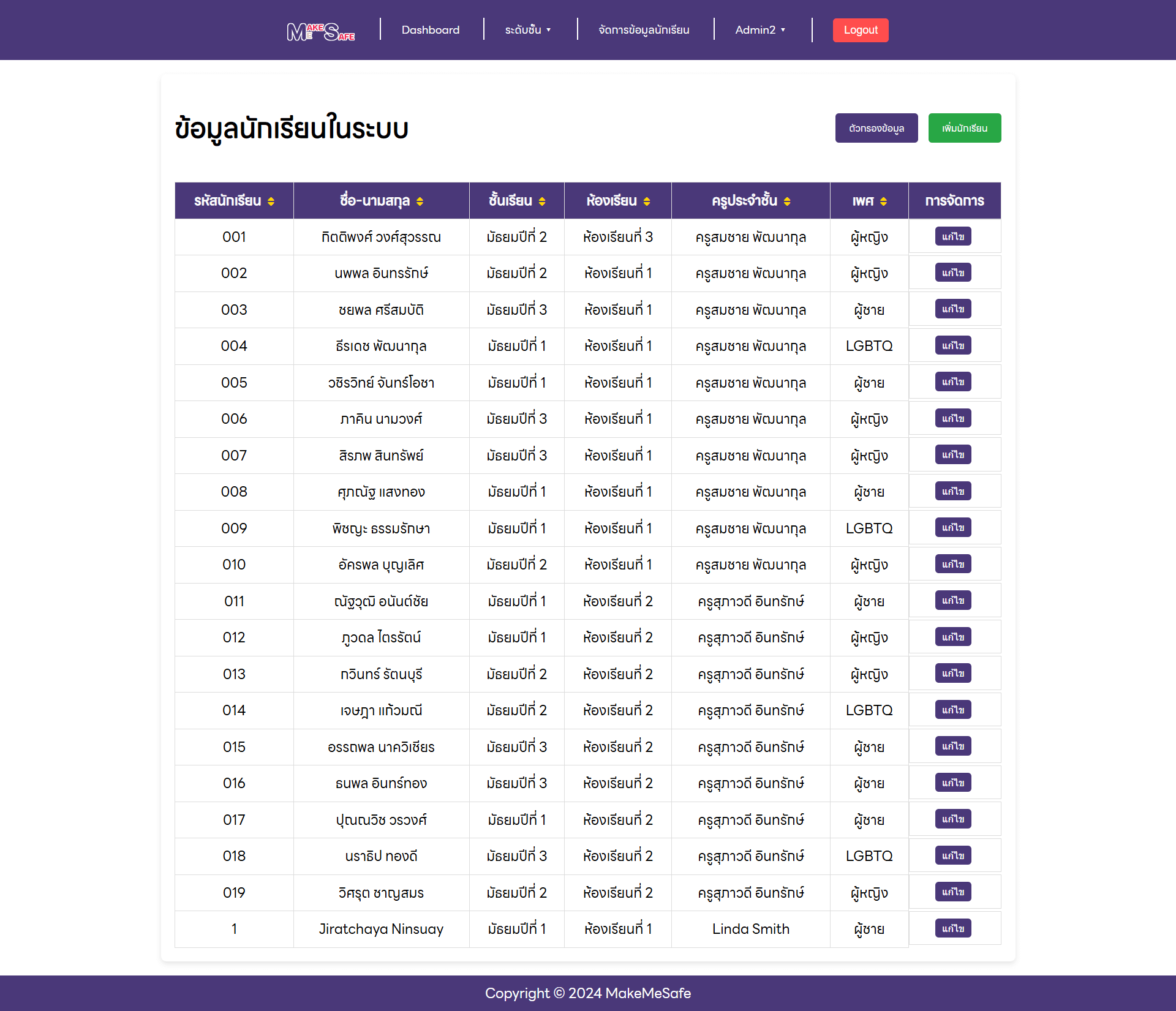Edit Jiratchaya Ninsuay with แก้ไข button

point(953,928)
